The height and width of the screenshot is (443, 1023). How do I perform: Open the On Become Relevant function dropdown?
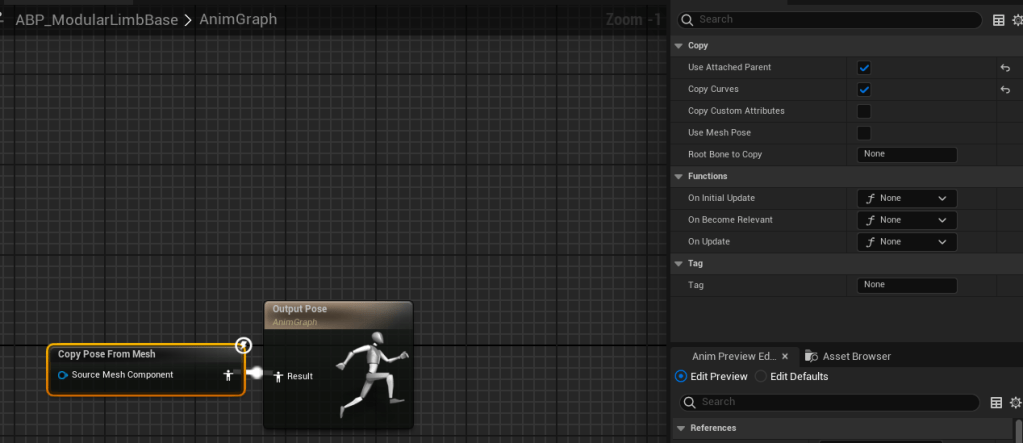pos(907,220)
